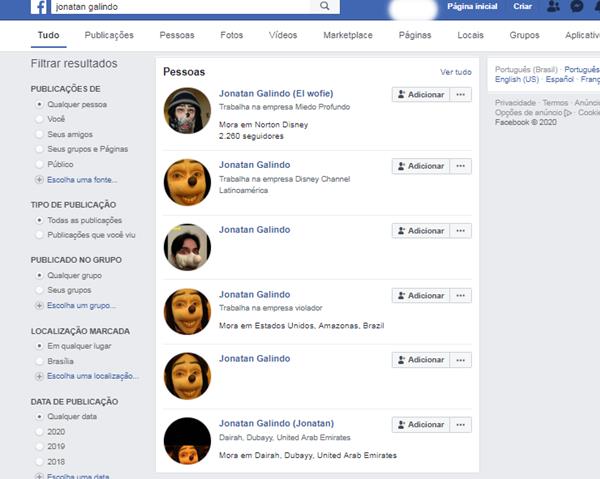Switch to the Pessoas tab
600x479 pixels.
tap(177, 35)
